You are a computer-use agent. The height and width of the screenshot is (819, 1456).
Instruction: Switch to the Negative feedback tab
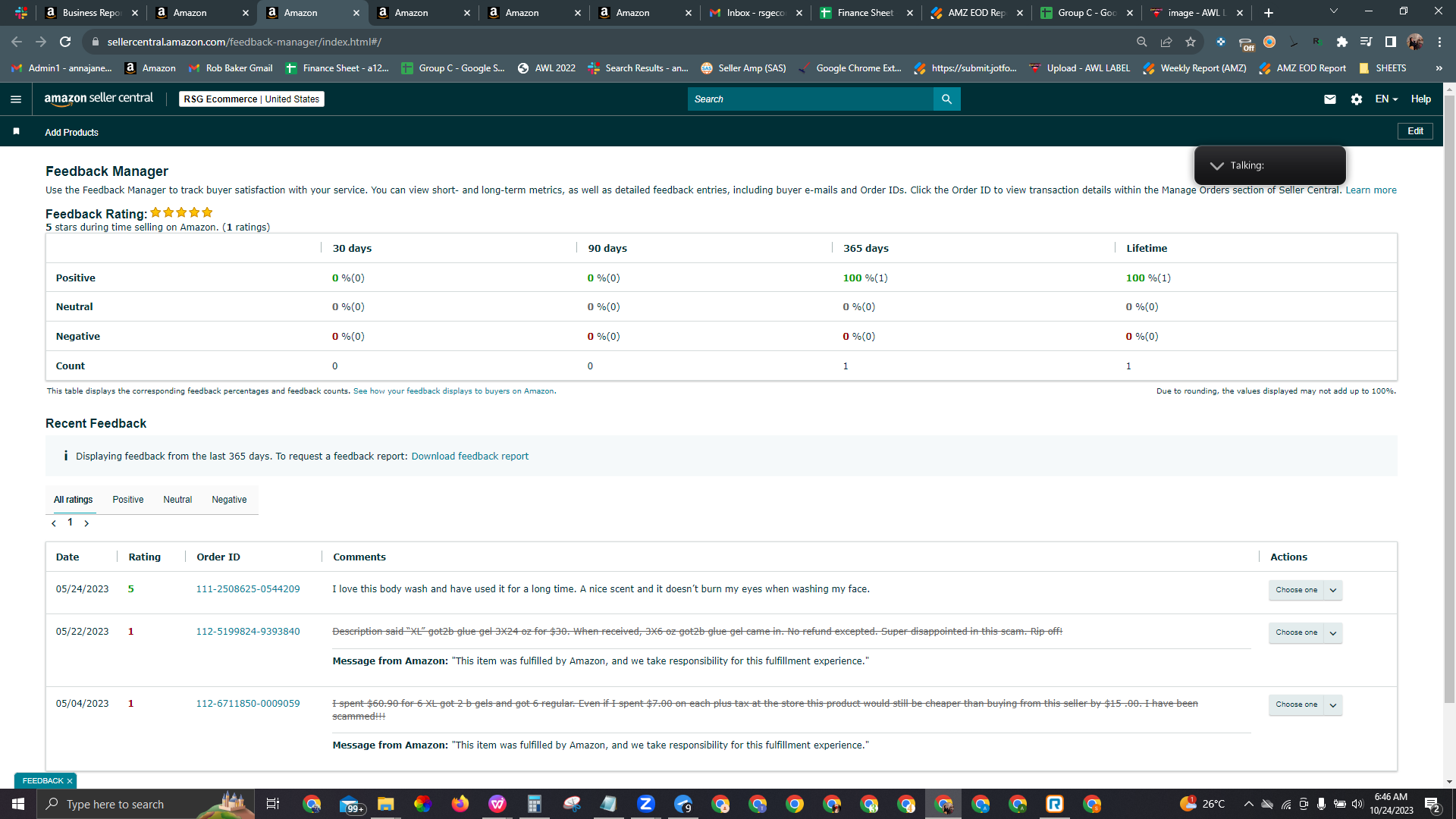coord(229,500)
